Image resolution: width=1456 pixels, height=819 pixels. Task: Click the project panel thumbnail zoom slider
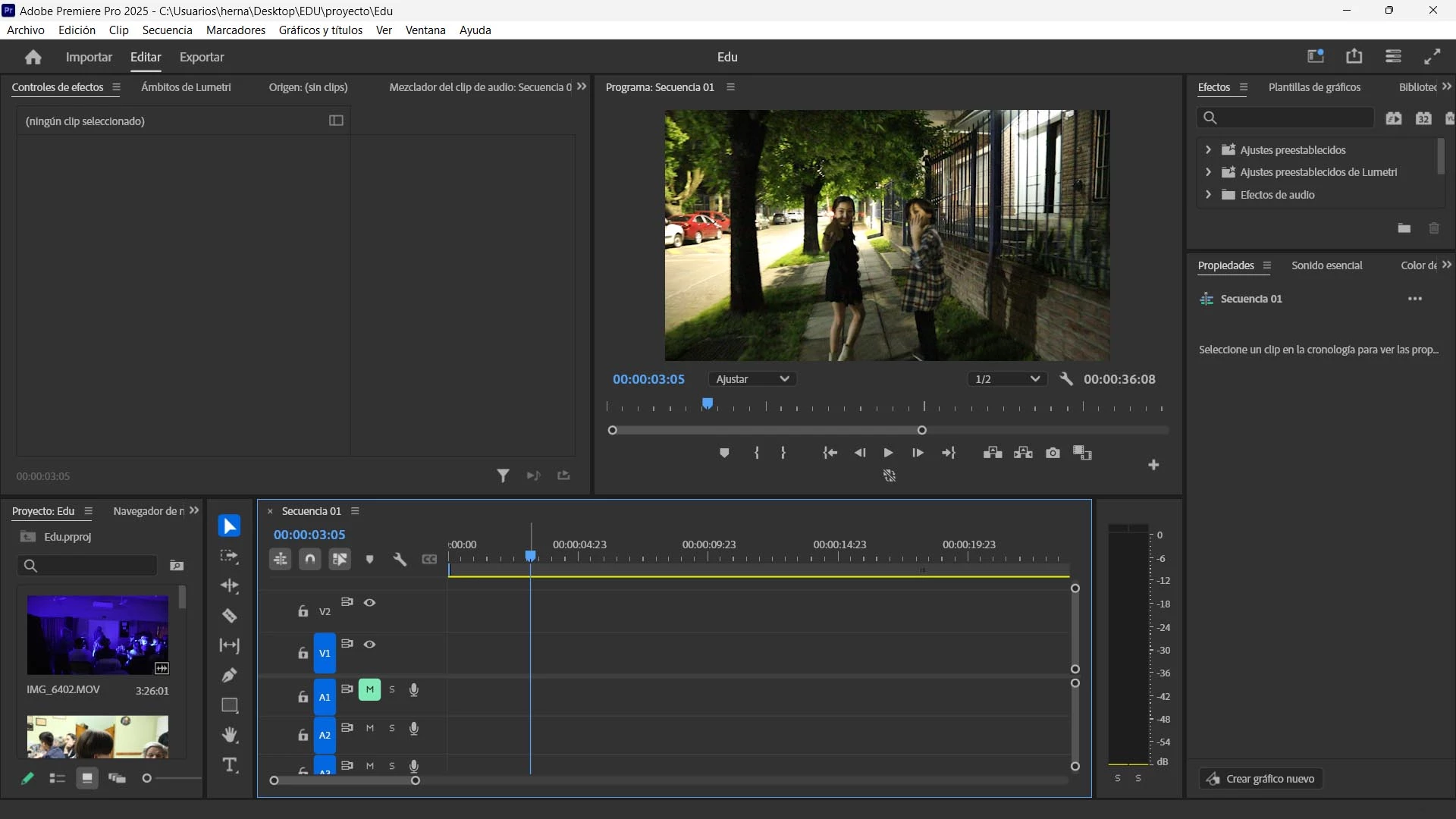pyautogui.click(x=147, y=778)
